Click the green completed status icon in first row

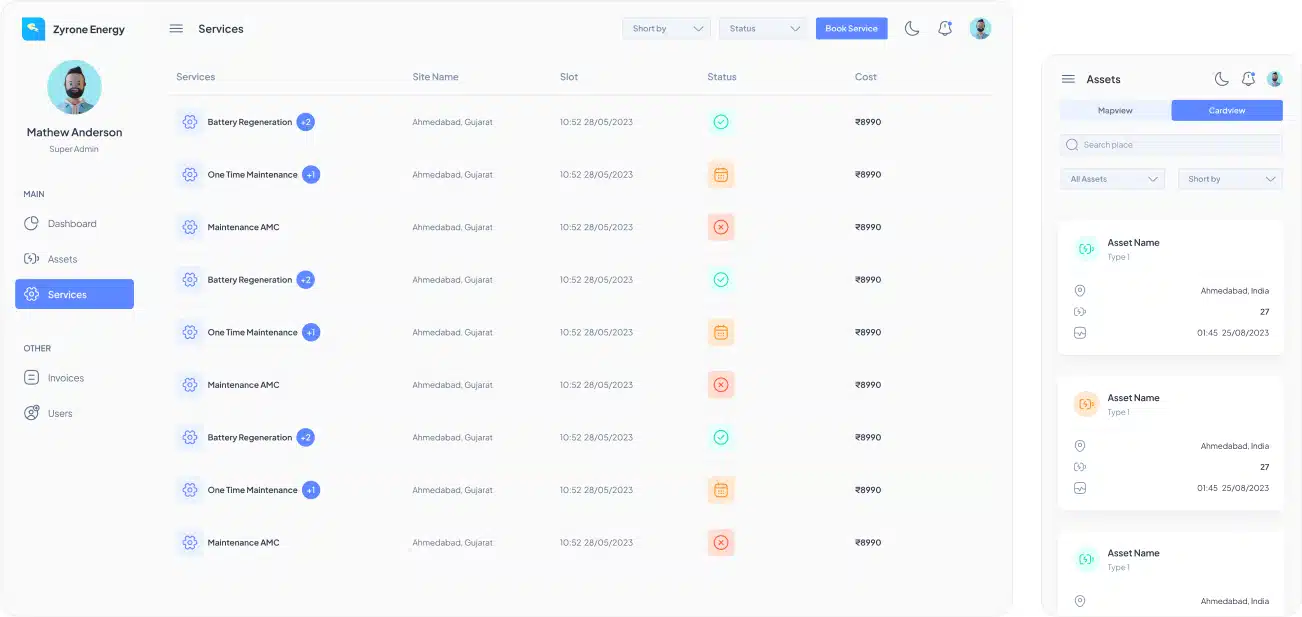(720, 122)
